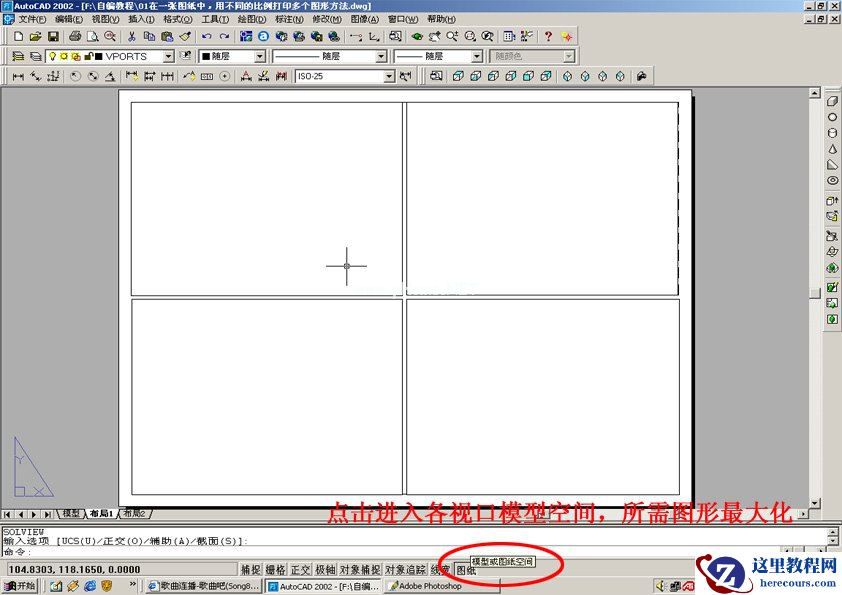The image size is (842, 595).
Task: Open the 标注(N) menu
Action: (289, 19)
